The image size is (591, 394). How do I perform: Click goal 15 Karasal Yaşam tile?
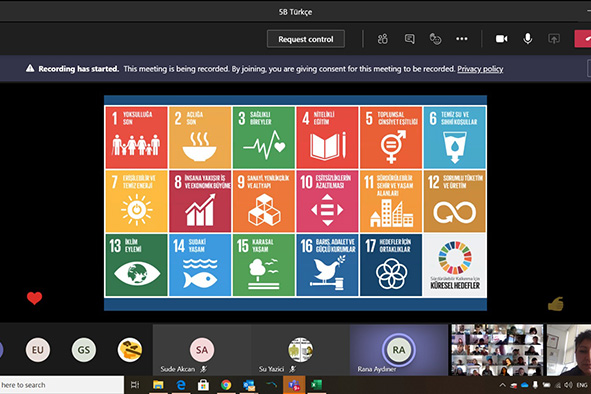tap(264, 265)
